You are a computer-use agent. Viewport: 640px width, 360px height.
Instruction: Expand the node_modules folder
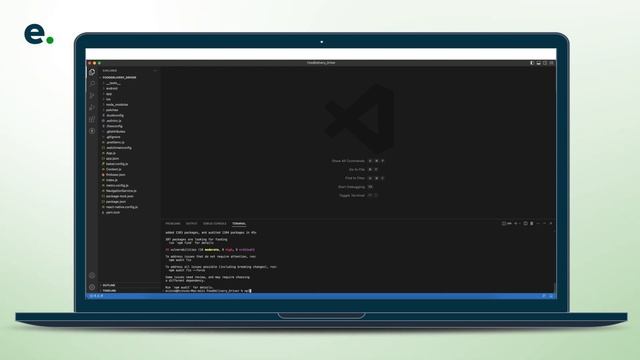(117, 104)
